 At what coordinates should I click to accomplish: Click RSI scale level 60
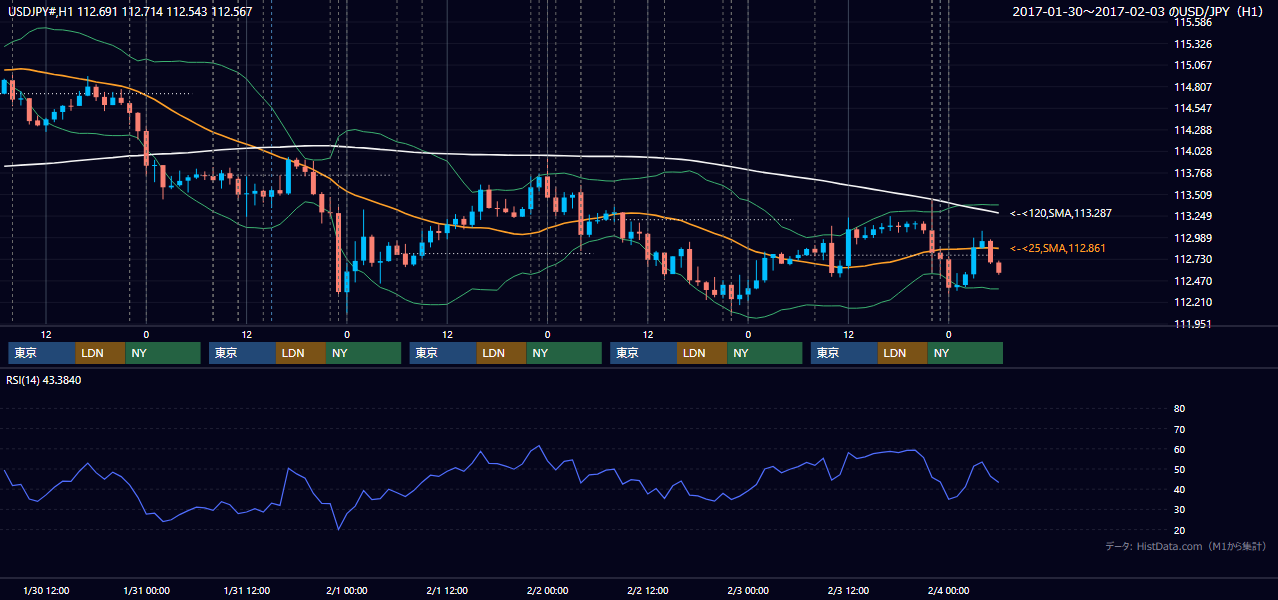point(1179,449)
